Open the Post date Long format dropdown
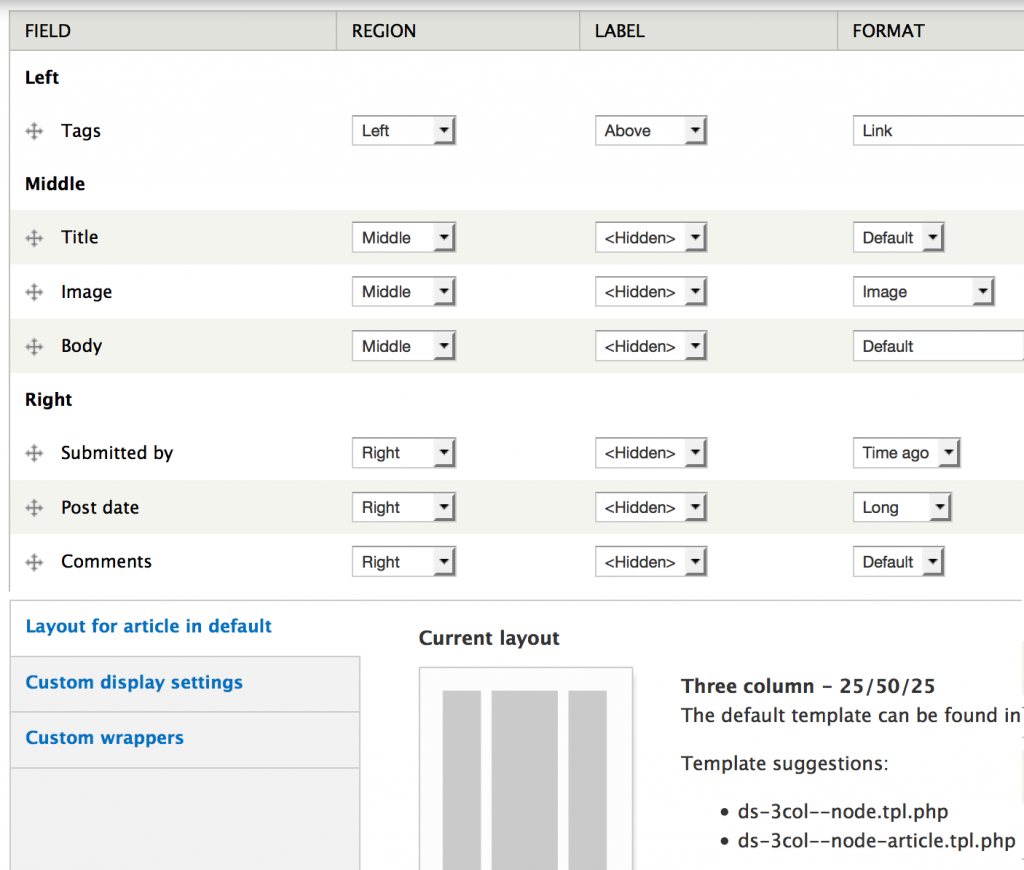The width and height of the screenshot is (1024, 870). [900, 508]
